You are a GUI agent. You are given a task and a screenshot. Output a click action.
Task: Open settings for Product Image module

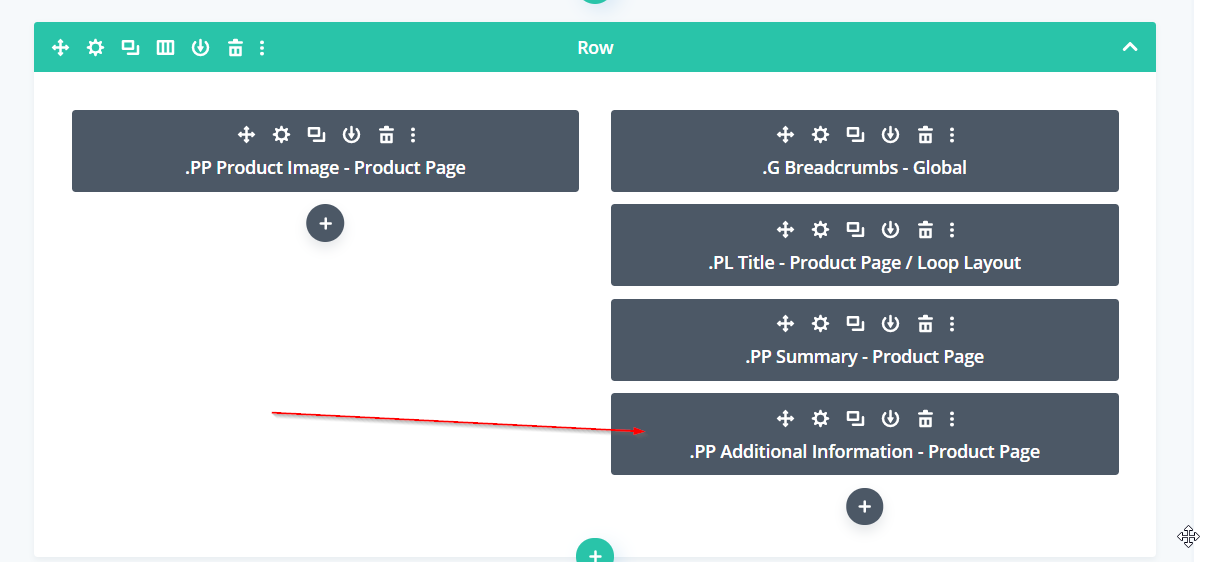(281, 135)
